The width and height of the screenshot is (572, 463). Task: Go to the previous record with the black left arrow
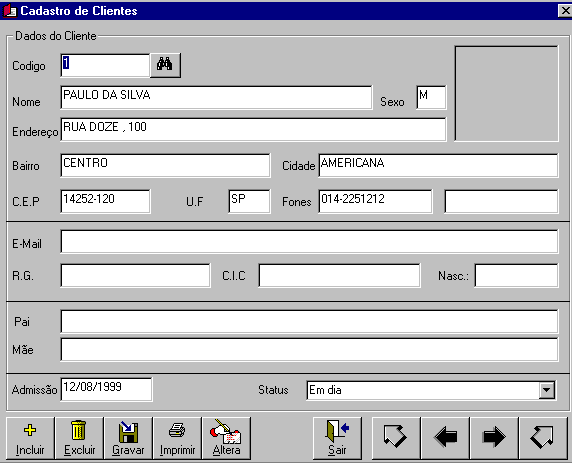[x=445, y=438]
